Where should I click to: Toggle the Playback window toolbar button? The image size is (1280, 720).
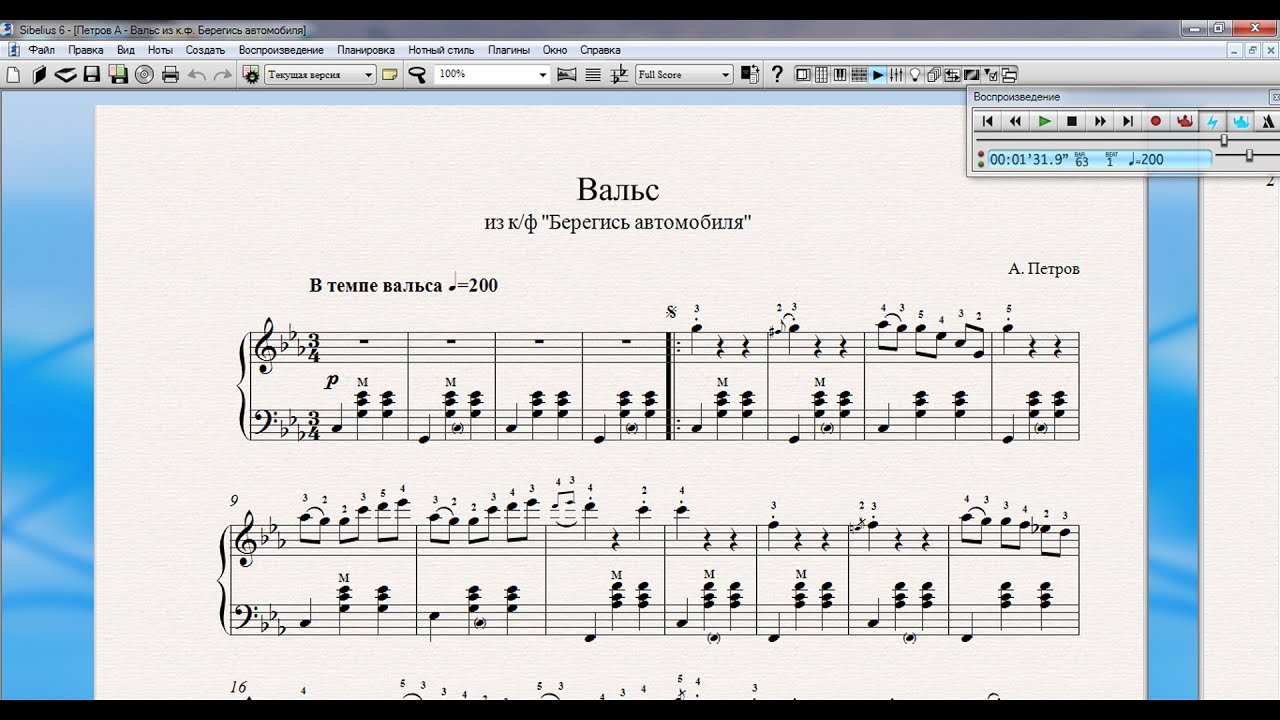click(878, 74)
